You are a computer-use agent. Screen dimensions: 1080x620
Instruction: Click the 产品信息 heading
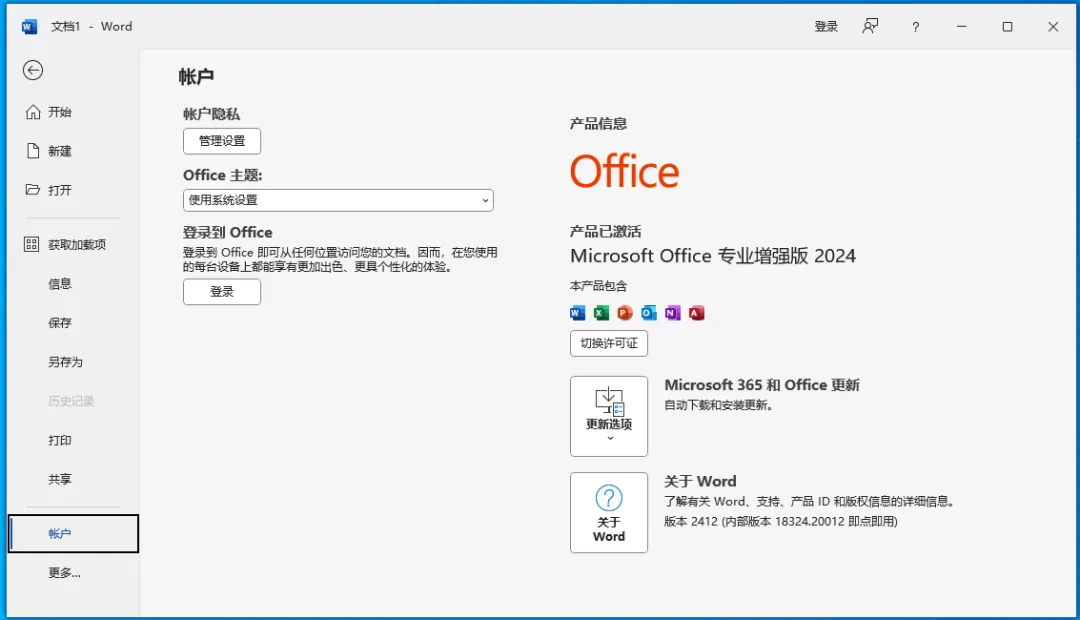tap(599, 124)
